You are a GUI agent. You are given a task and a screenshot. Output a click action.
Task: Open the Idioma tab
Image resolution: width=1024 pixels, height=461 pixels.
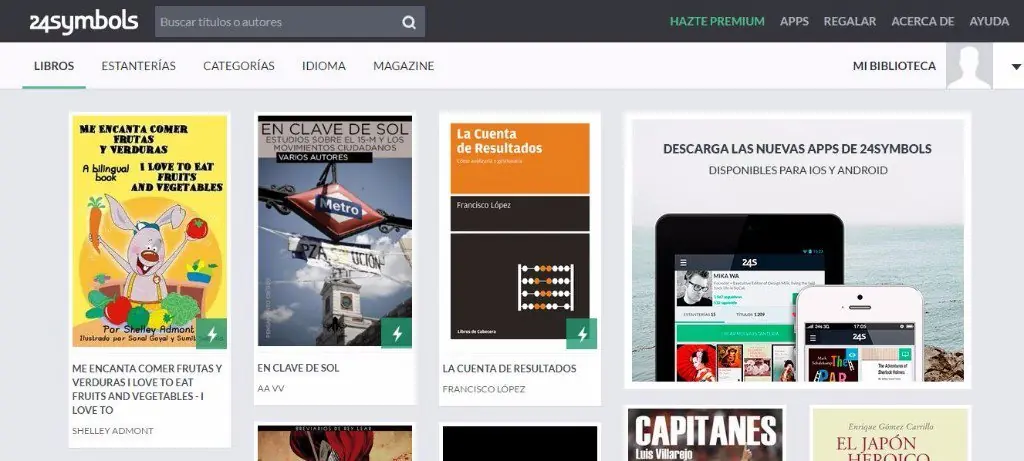[324, 66]
